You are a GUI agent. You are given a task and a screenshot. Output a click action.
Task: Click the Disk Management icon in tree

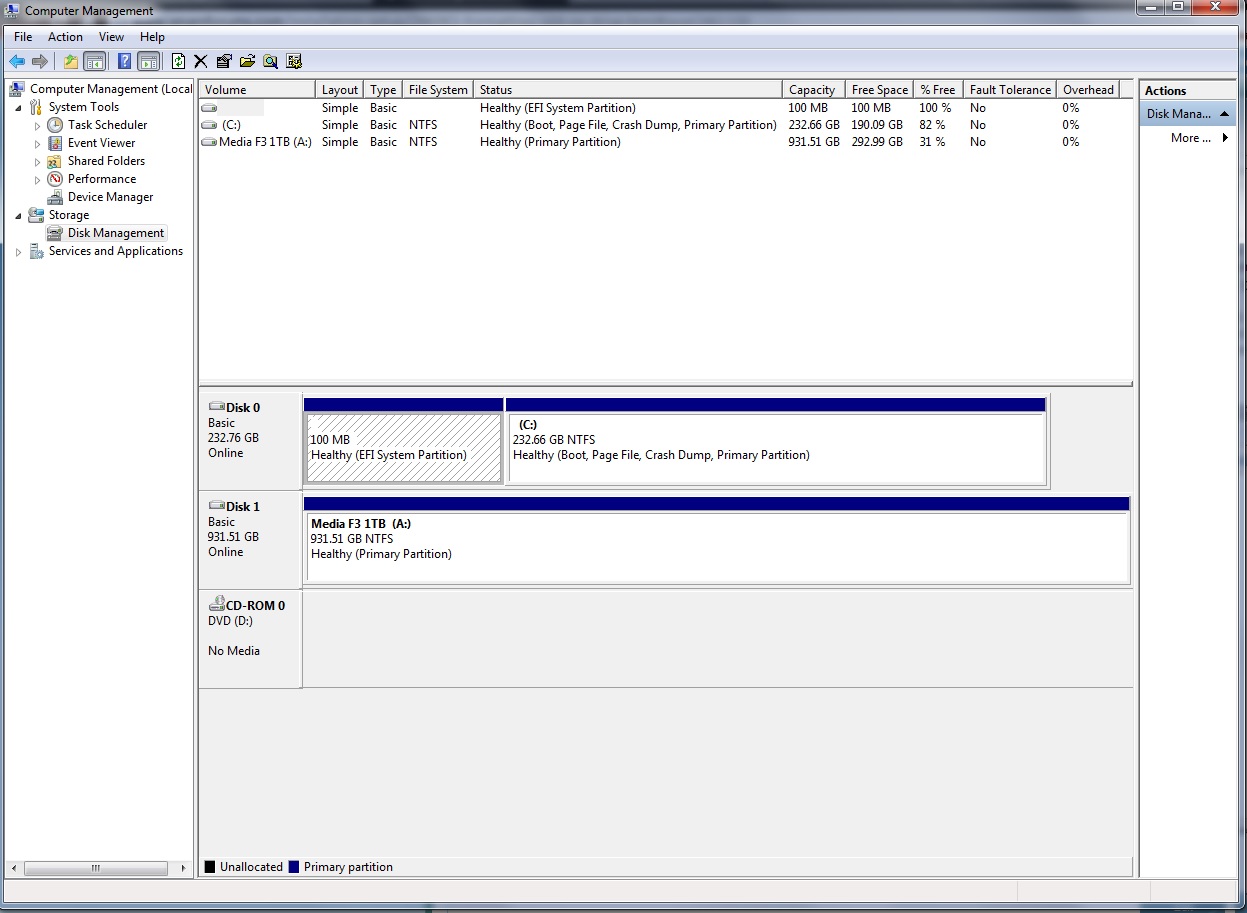click(x=55, y=233)
